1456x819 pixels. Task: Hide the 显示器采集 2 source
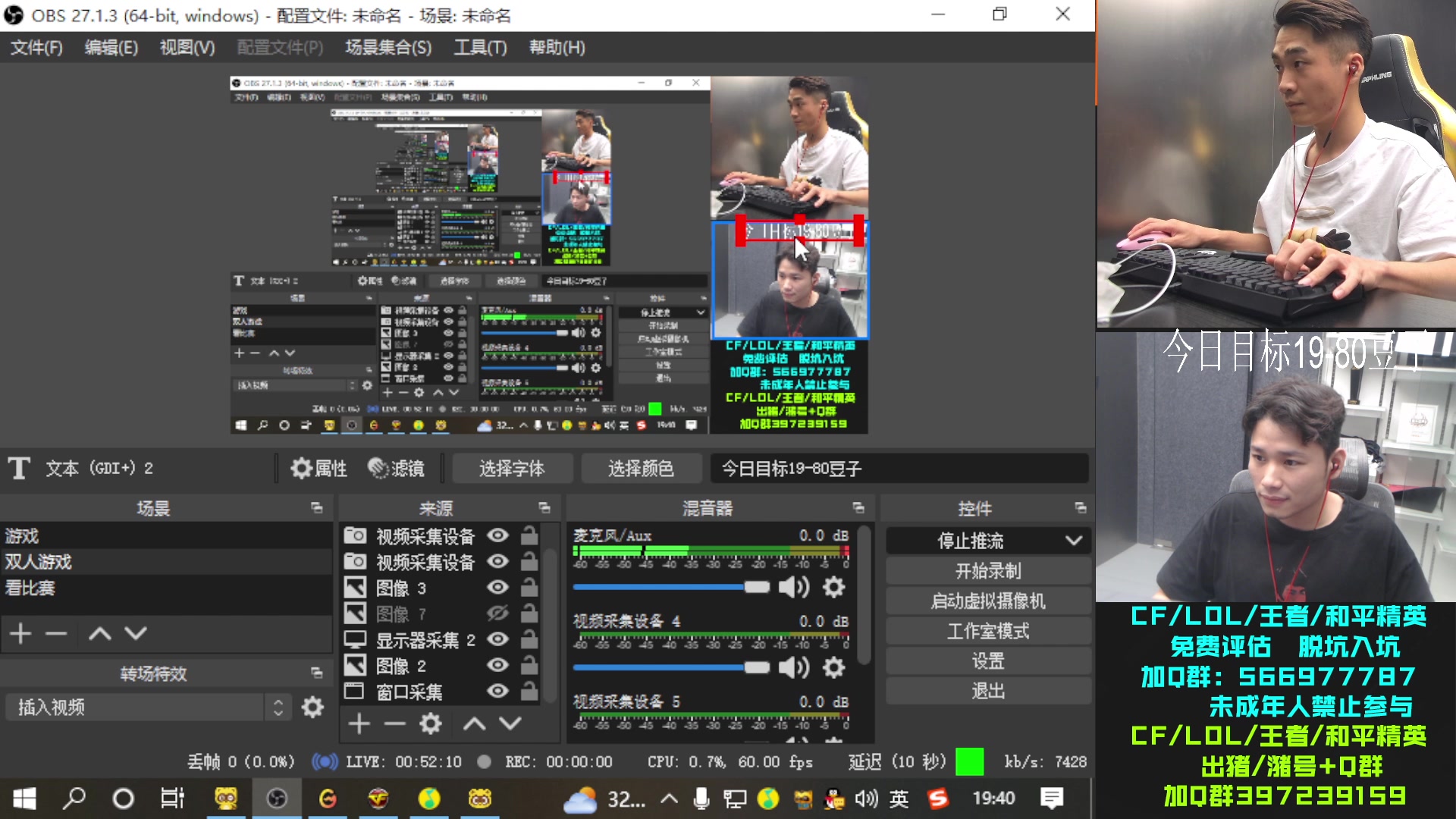pyautogui.click(x=497, y=639)
